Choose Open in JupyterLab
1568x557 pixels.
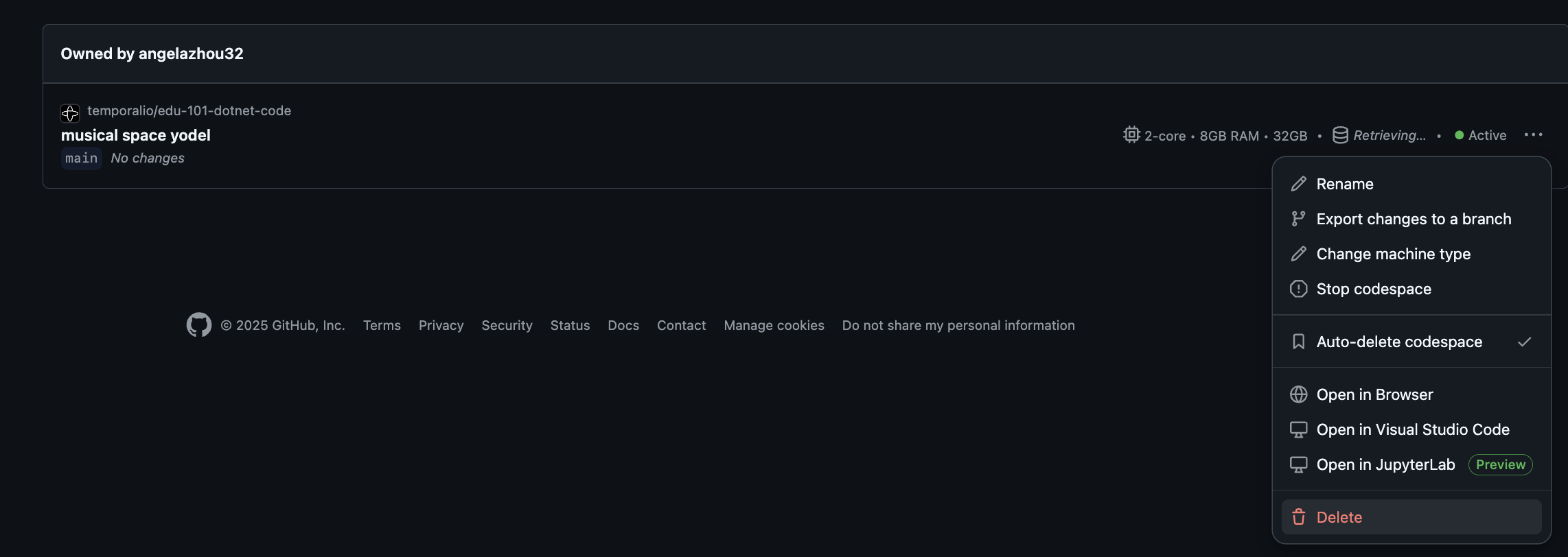click(1411, 464)
